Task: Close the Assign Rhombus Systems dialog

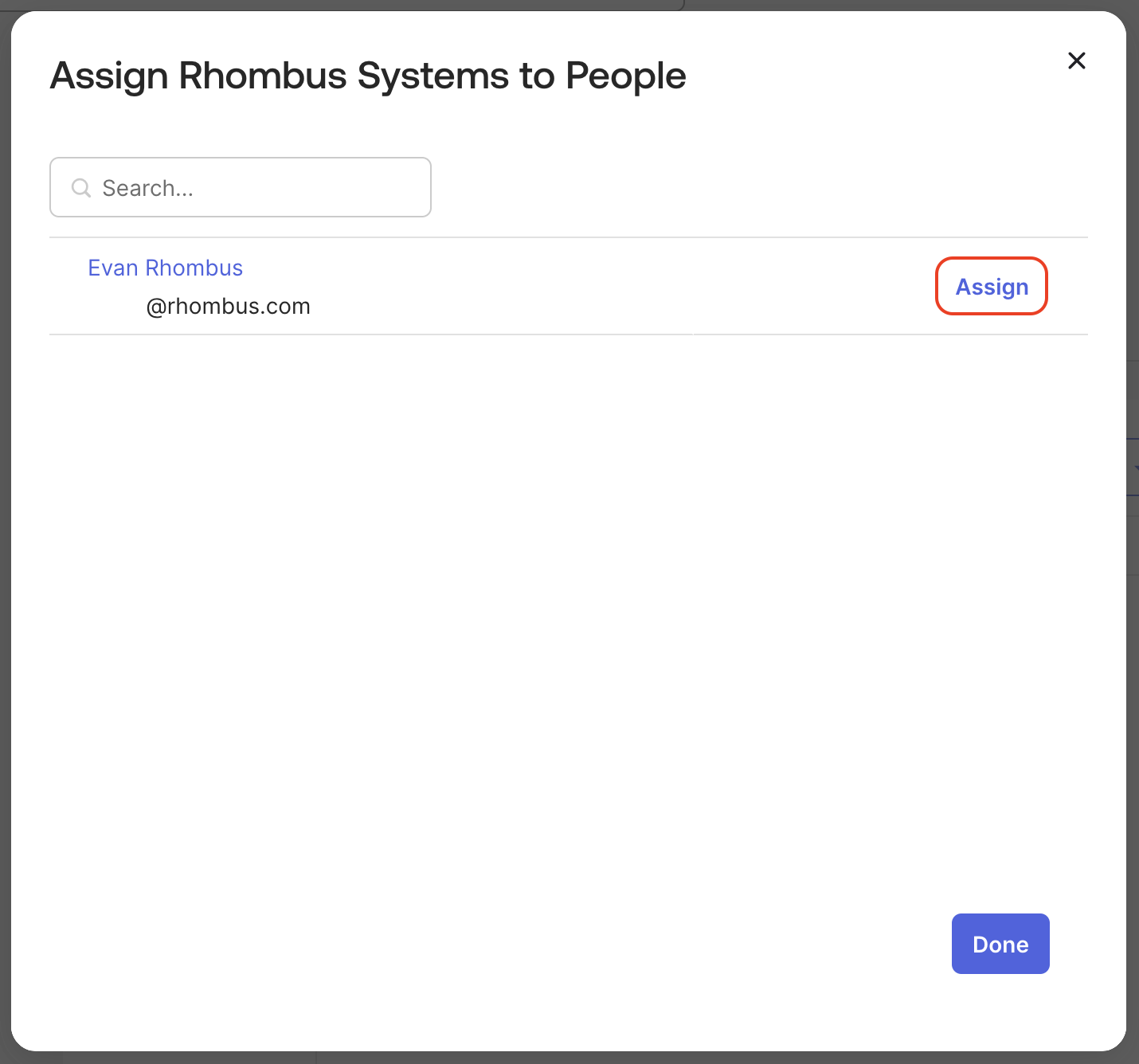Action: (1076, 61)
